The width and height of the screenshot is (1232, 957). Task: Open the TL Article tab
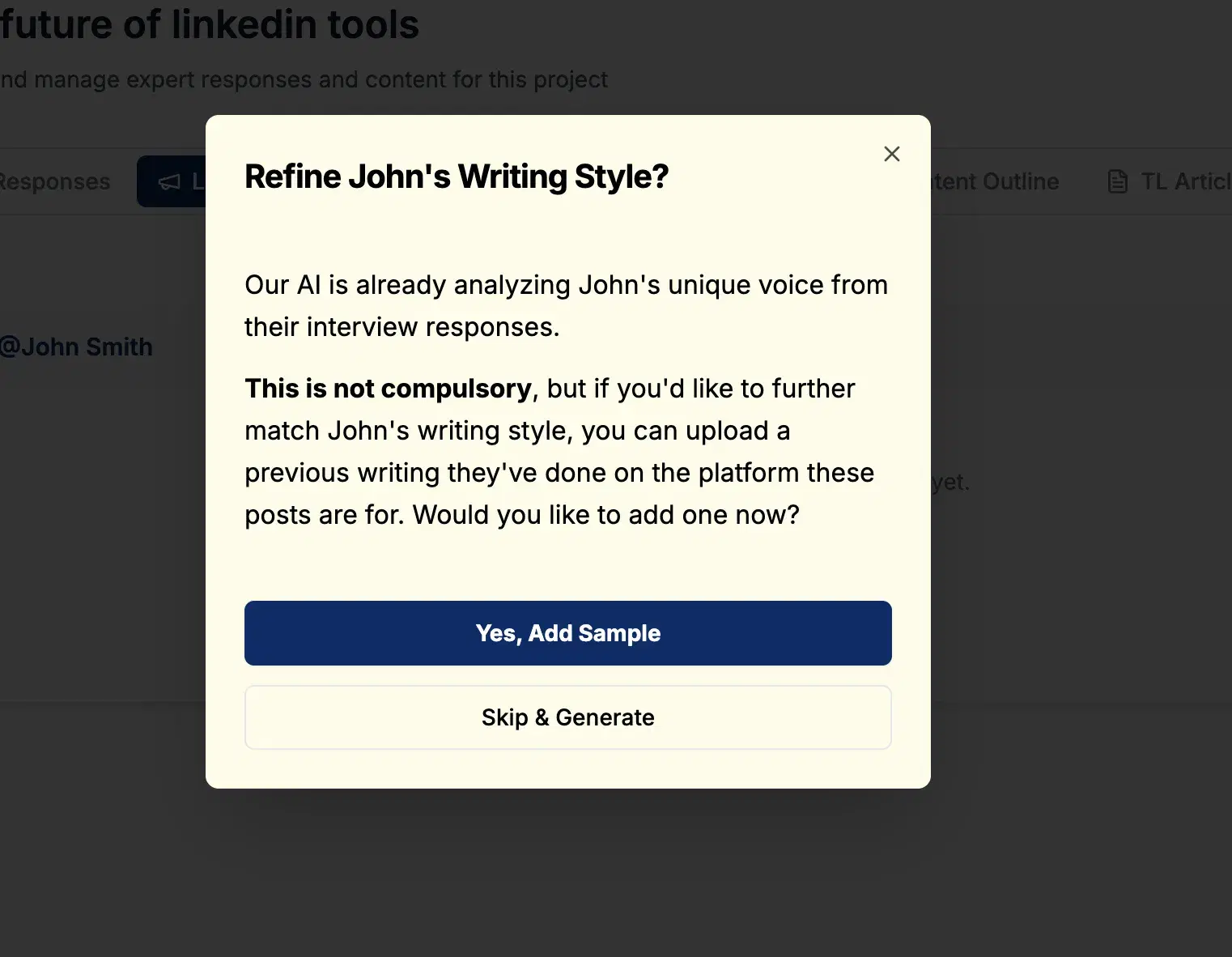tap(1168, 181)
